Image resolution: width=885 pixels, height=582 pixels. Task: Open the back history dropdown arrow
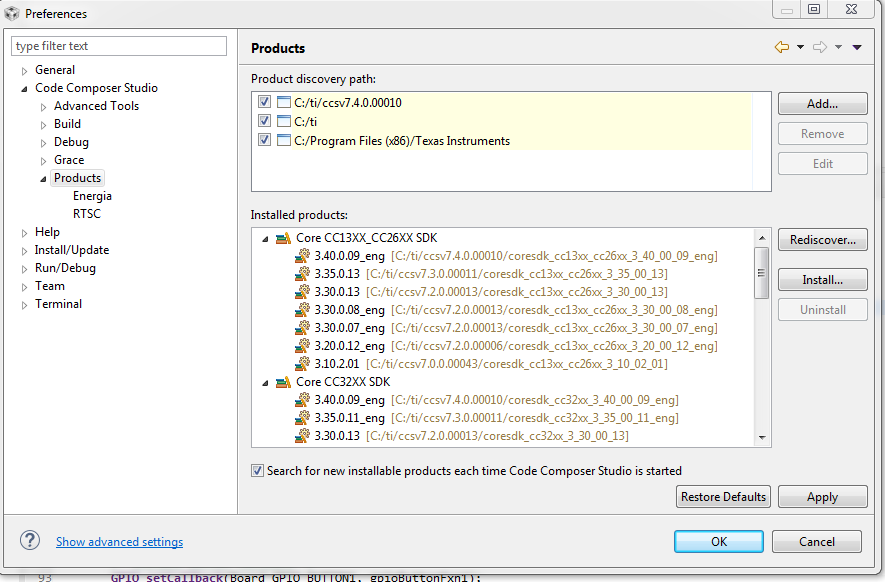coord(800,47)
